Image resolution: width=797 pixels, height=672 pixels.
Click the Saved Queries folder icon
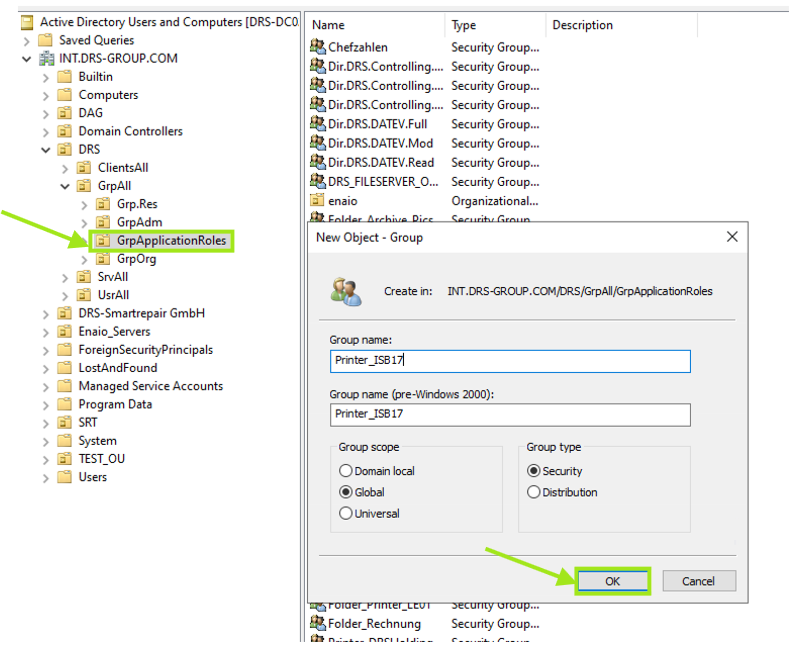45,40
